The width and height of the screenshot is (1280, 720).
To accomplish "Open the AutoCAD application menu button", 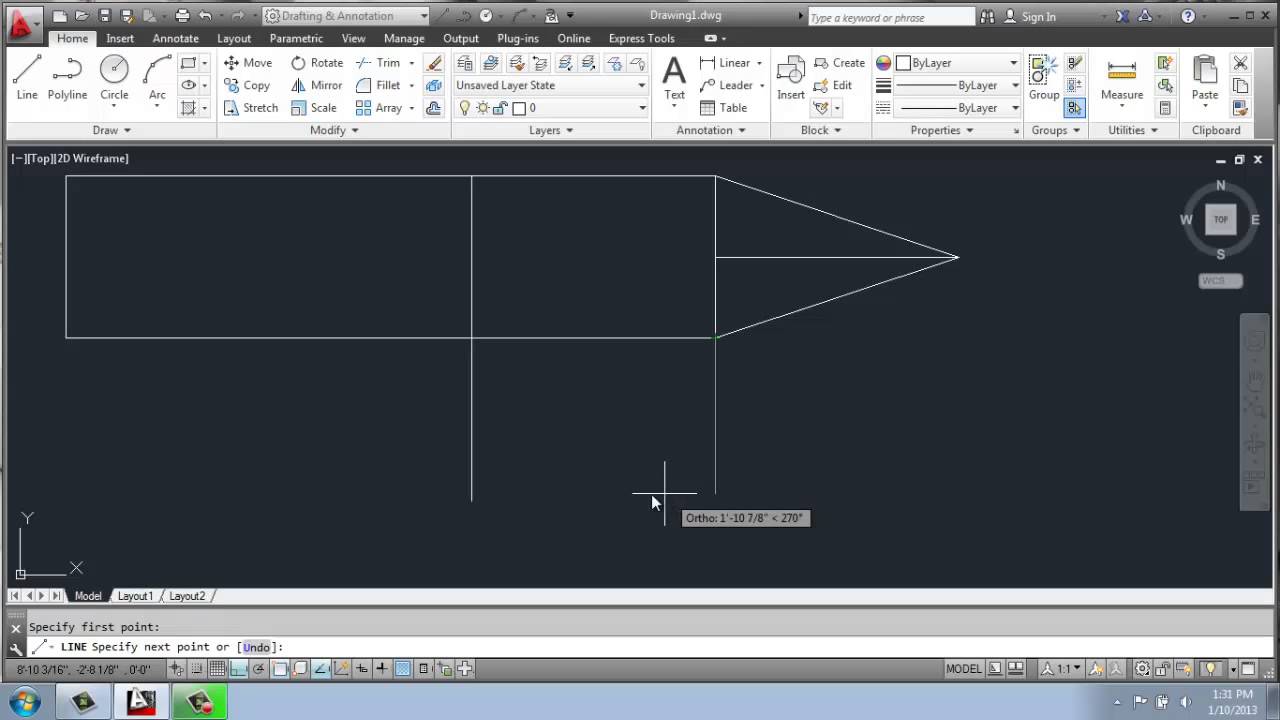I will coord(25,26).
